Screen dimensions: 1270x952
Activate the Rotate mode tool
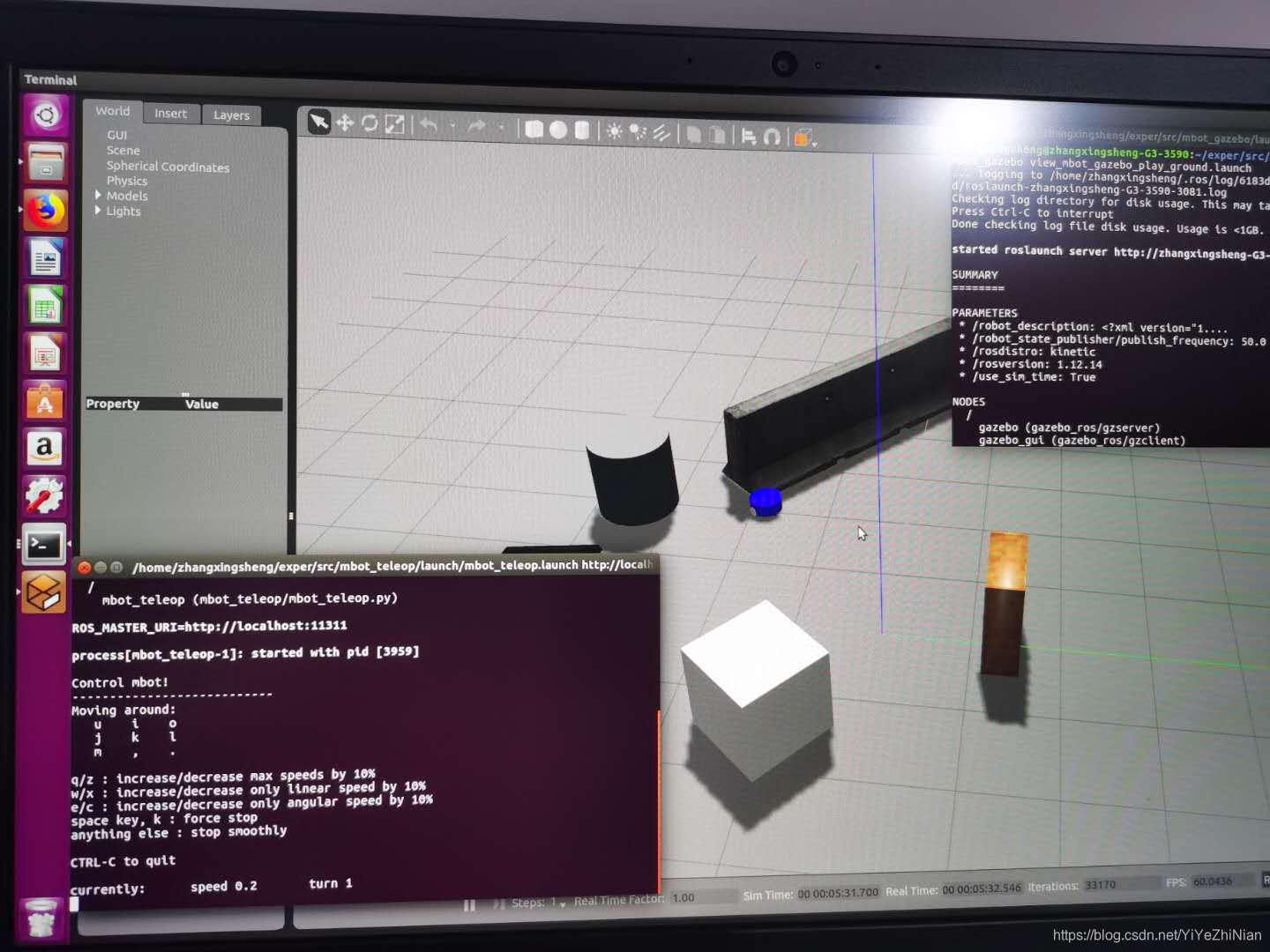370,123
